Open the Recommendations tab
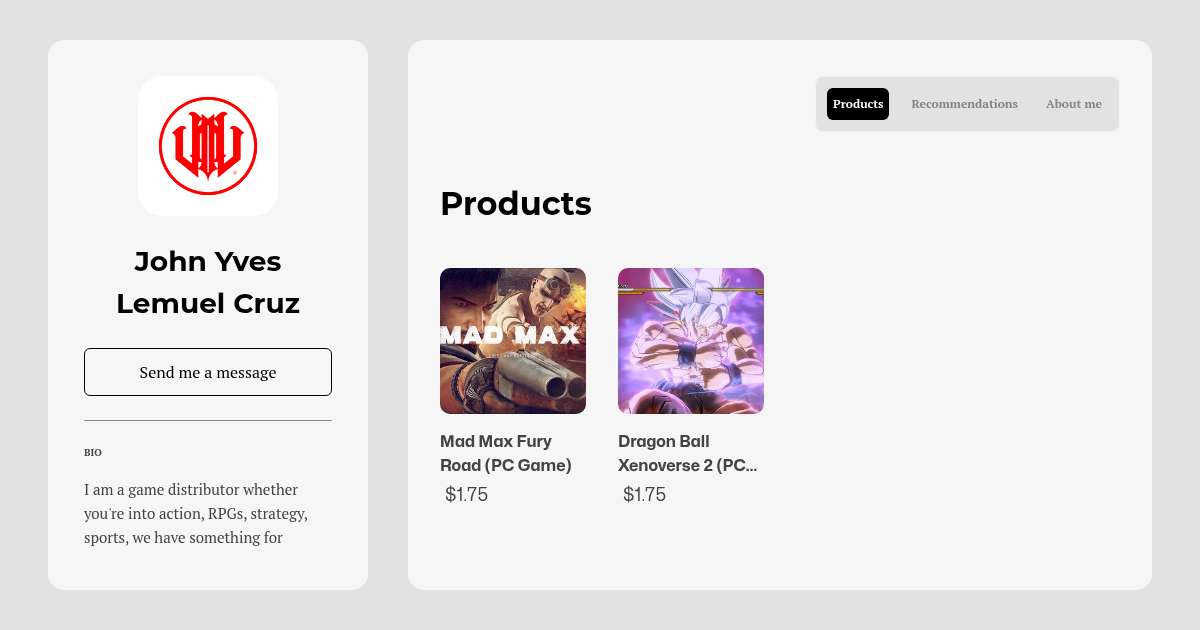The width and height of the screenshot is (1200, 630). click(964, 104)
